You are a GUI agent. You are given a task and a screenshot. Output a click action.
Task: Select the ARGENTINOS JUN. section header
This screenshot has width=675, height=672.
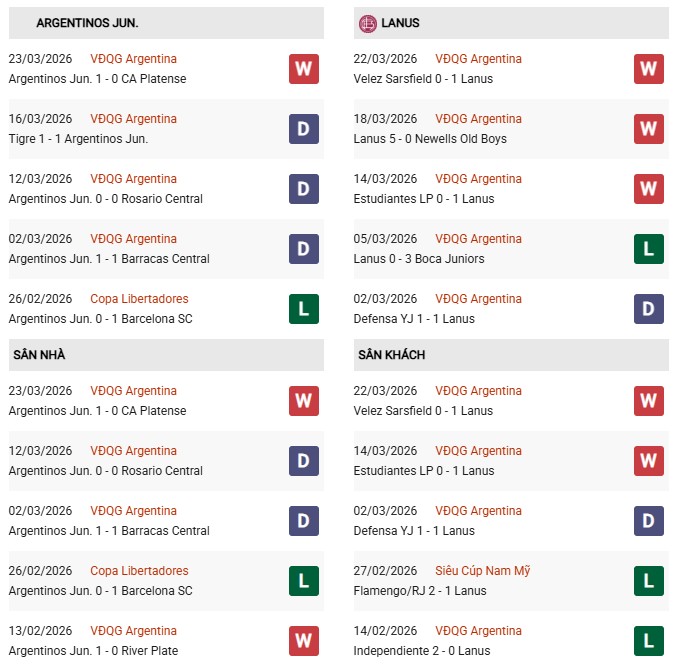coord(87,23)
